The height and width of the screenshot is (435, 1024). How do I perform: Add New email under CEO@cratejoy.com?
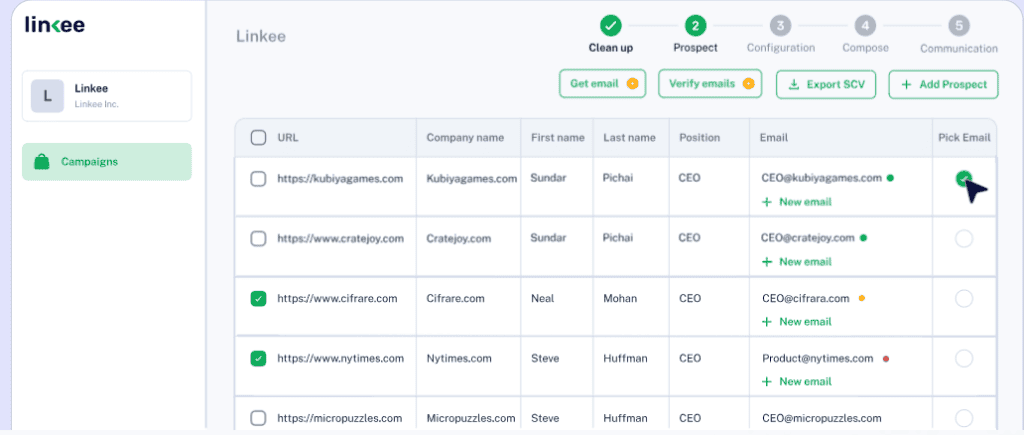(797, 262)
